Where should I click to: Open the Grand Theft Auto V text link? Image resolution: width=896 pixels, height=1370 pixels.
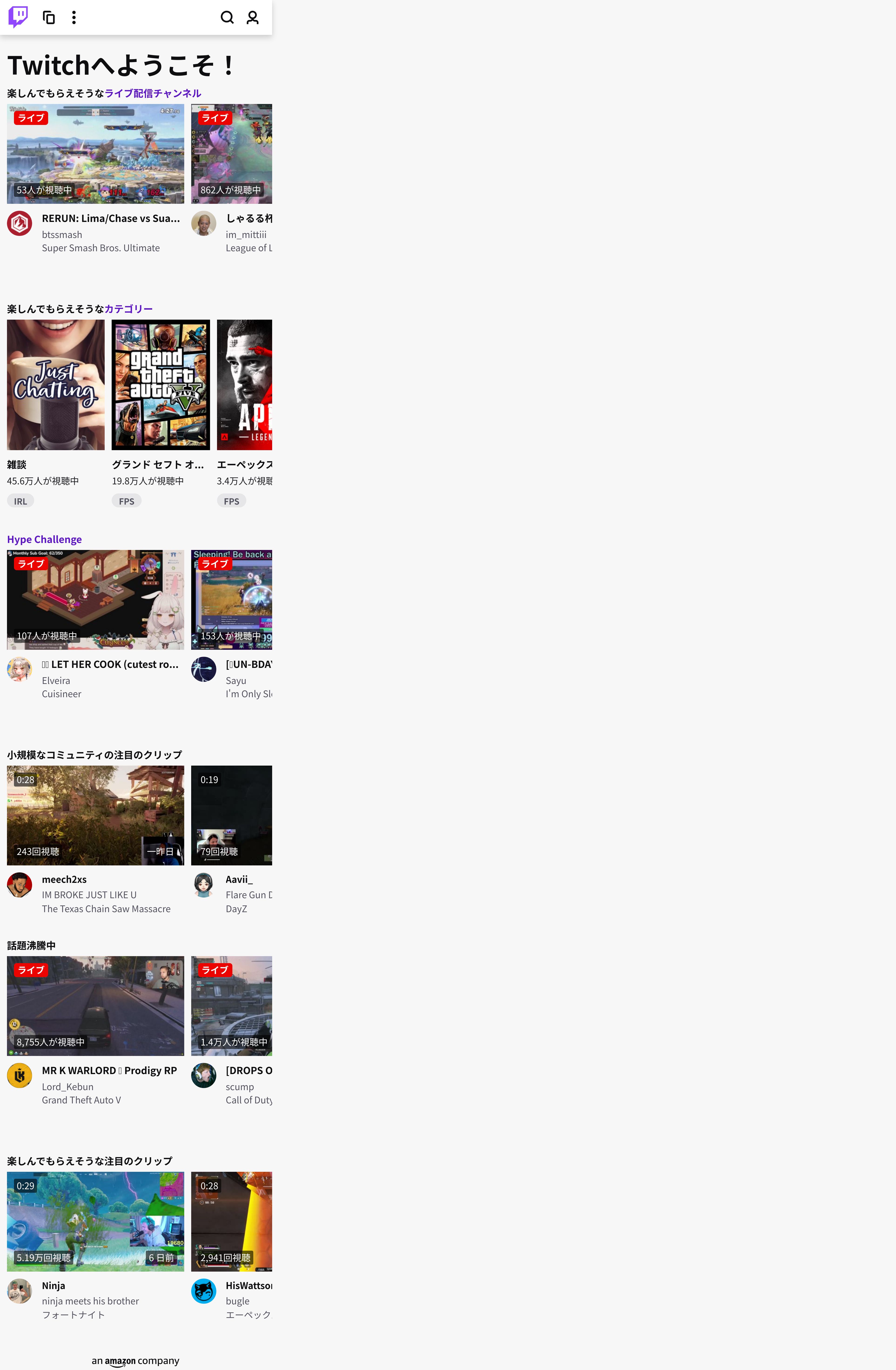(x=82, y=1100)
